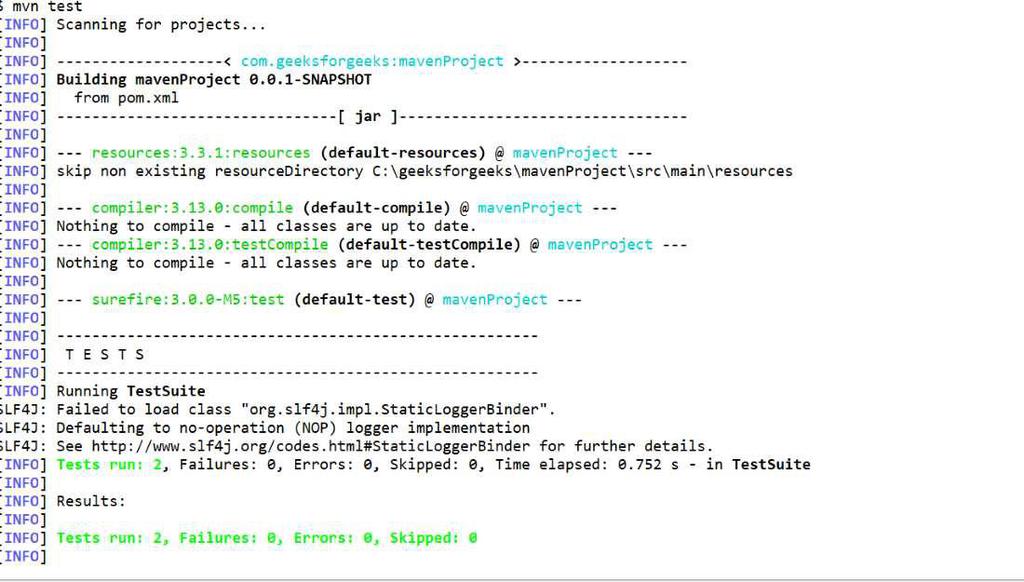Click the surefire:3.0.0-M5:test plugin text

pyautogui.click(x=187, y=299)
